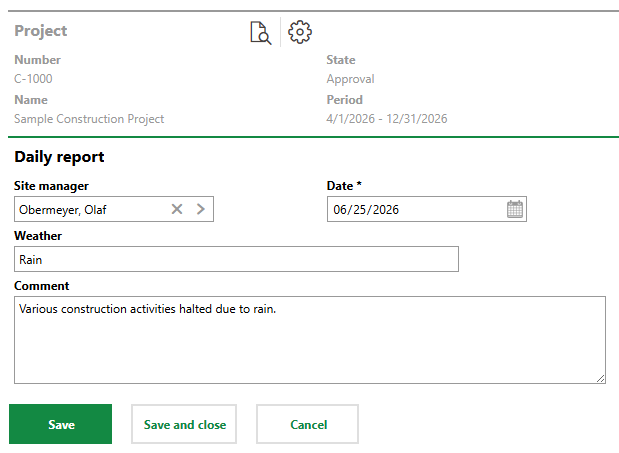Click the State label
The width and height of the screenshot is (619, 453).
click(x=341, y=60)
